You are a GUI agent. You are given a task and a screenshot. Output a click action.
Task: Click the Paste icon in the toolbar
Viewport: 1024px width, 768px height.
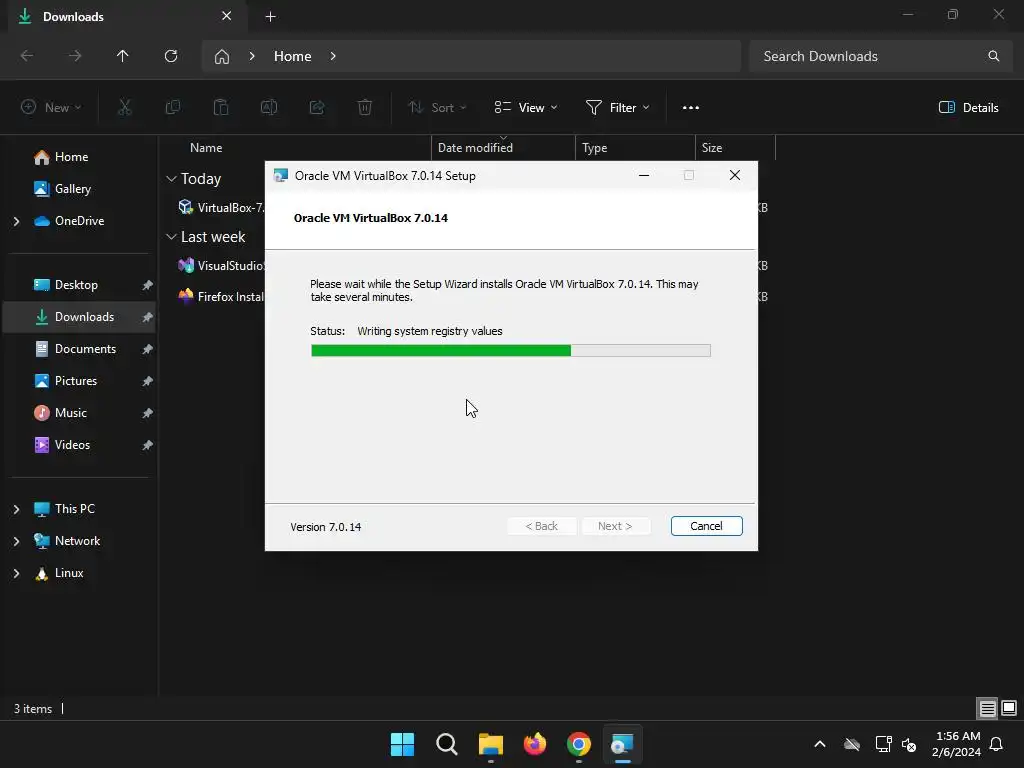[221, 108]
